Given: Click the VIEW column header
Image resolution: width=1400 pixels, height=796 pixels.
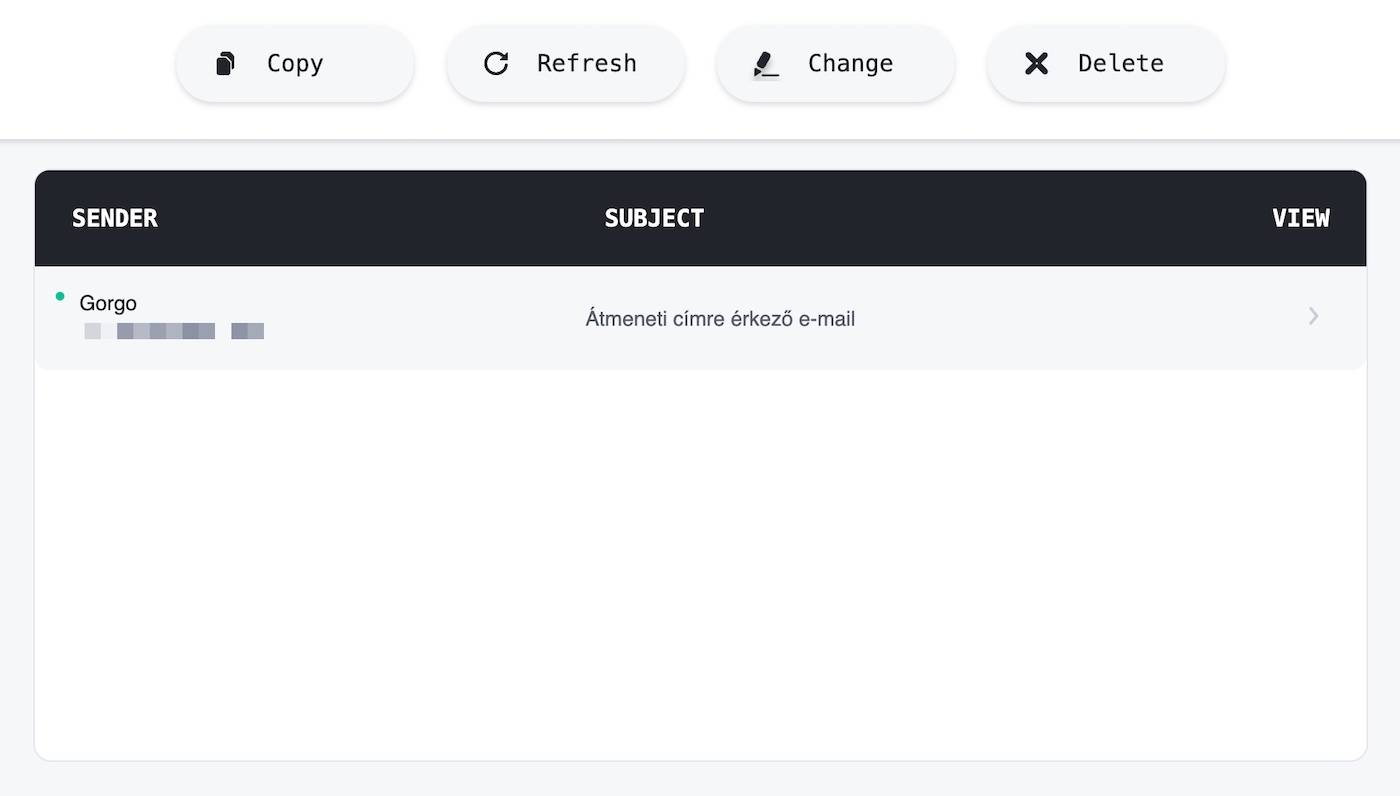Looking at the screenshot, I should [1301, 218].
